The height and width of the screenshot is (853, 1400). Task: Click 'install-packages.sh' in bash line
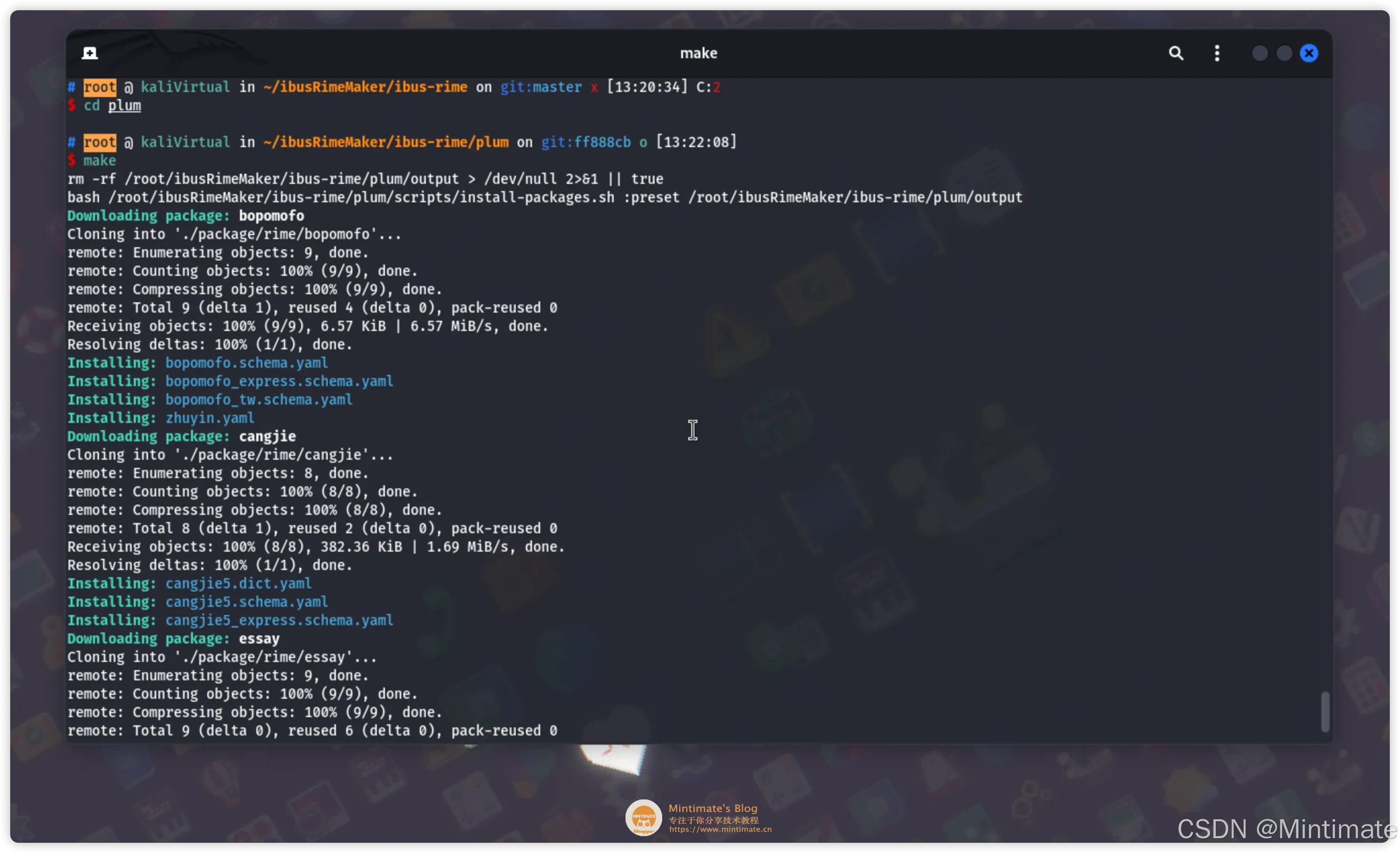537,197
